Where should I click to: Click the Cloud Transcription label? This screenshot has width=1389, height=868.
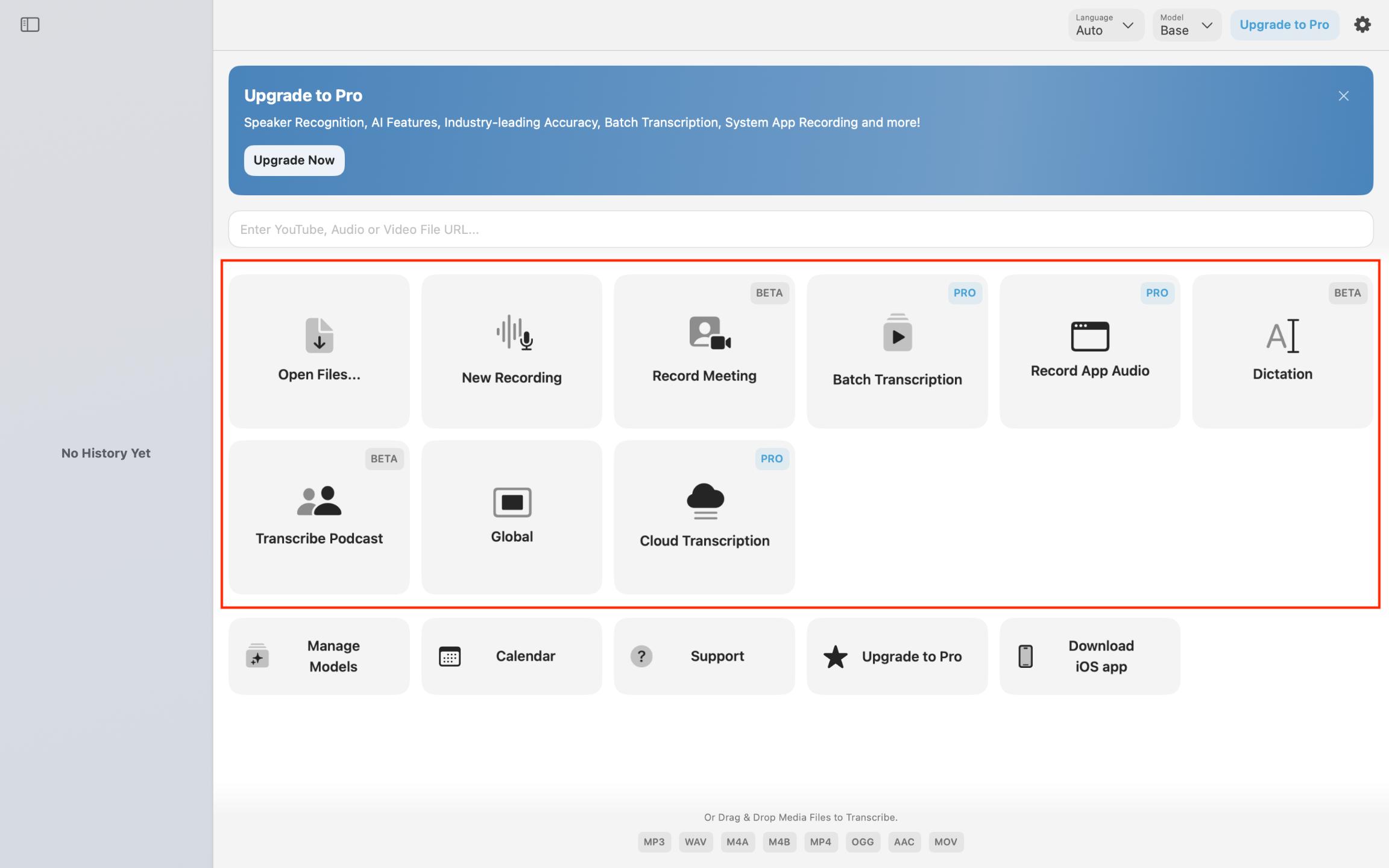coord(704,541)
